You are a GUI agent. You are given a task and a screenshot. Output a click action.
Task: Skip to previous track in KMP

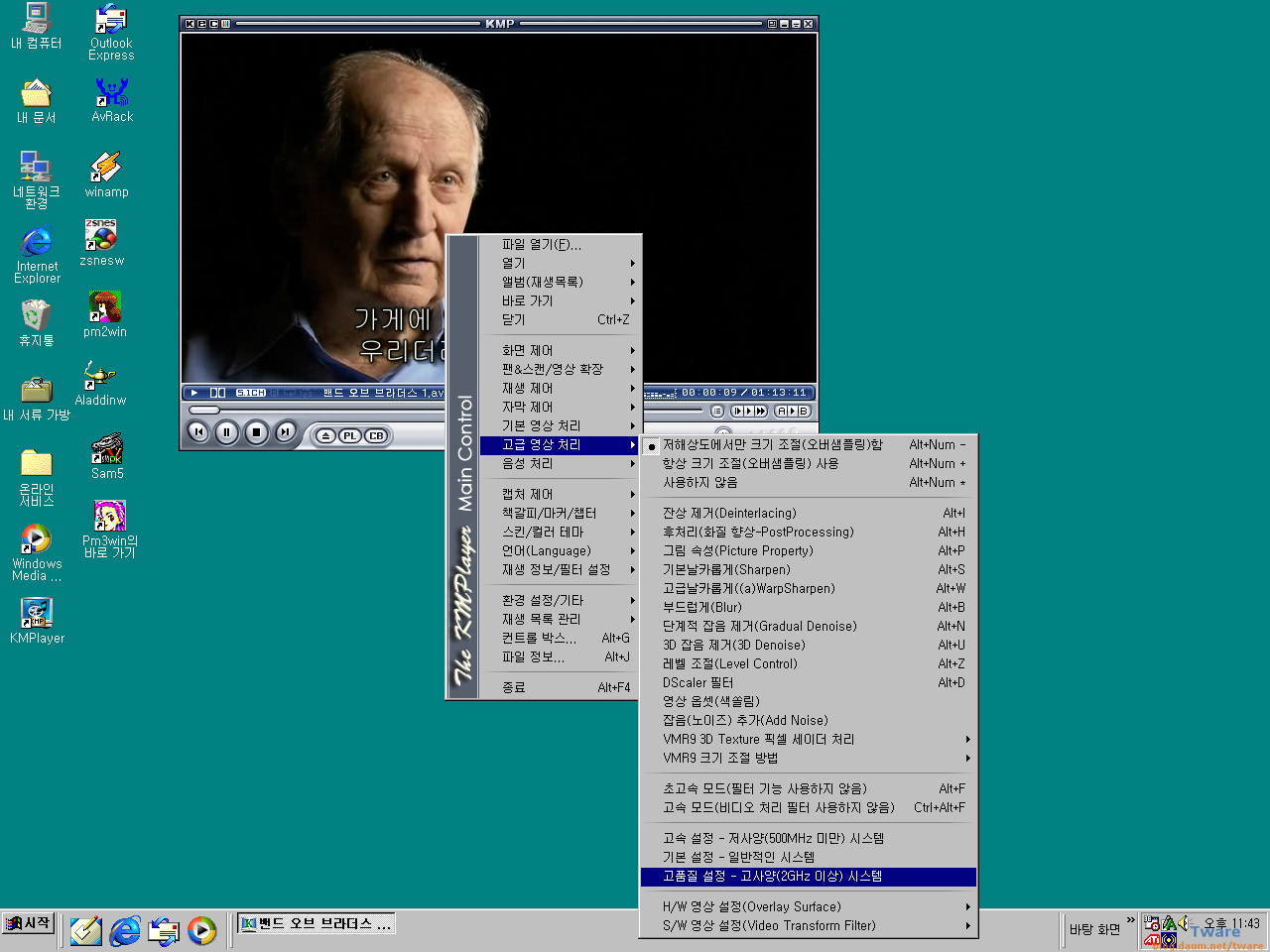tap(199, 432)
